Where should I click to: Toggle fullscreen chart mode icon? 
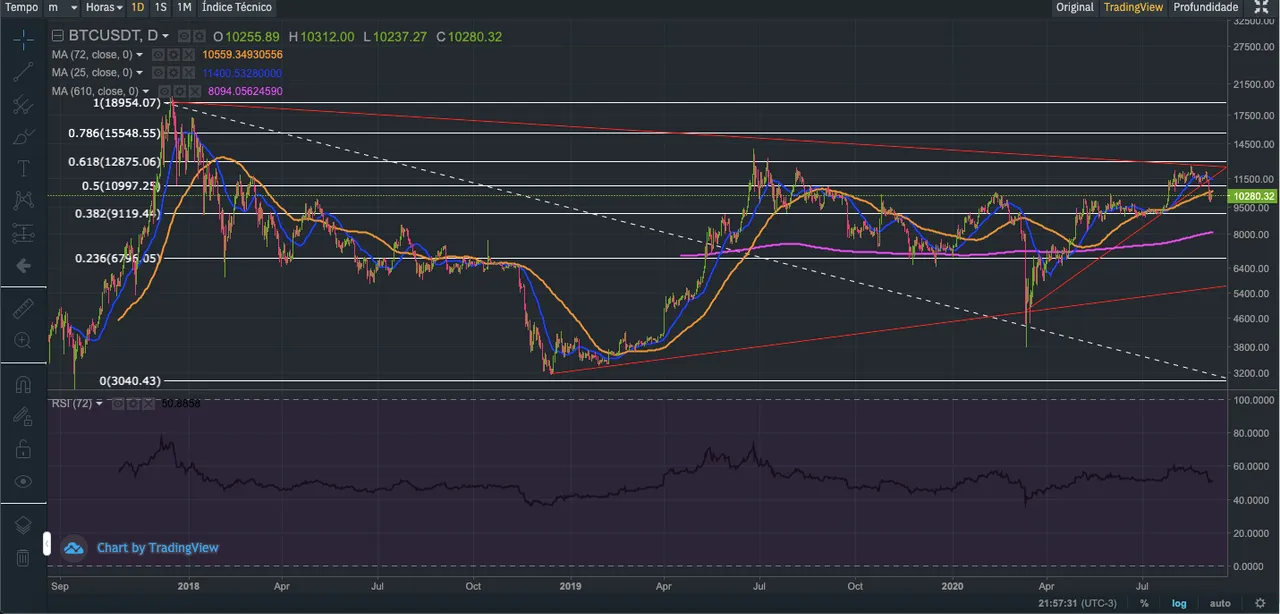[x=1261, y=7]
